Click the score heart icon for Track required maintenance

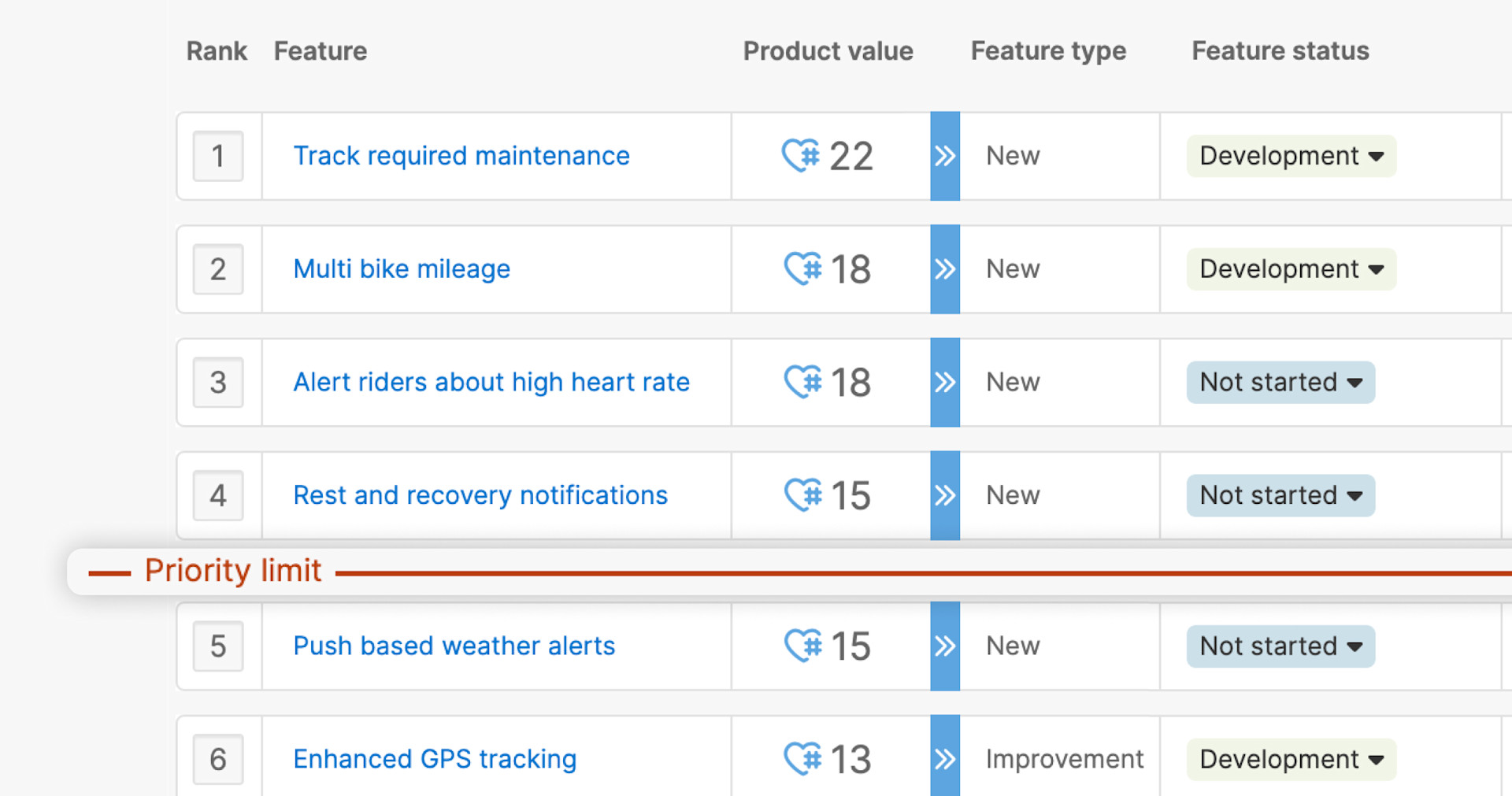[x=801, y=155]
